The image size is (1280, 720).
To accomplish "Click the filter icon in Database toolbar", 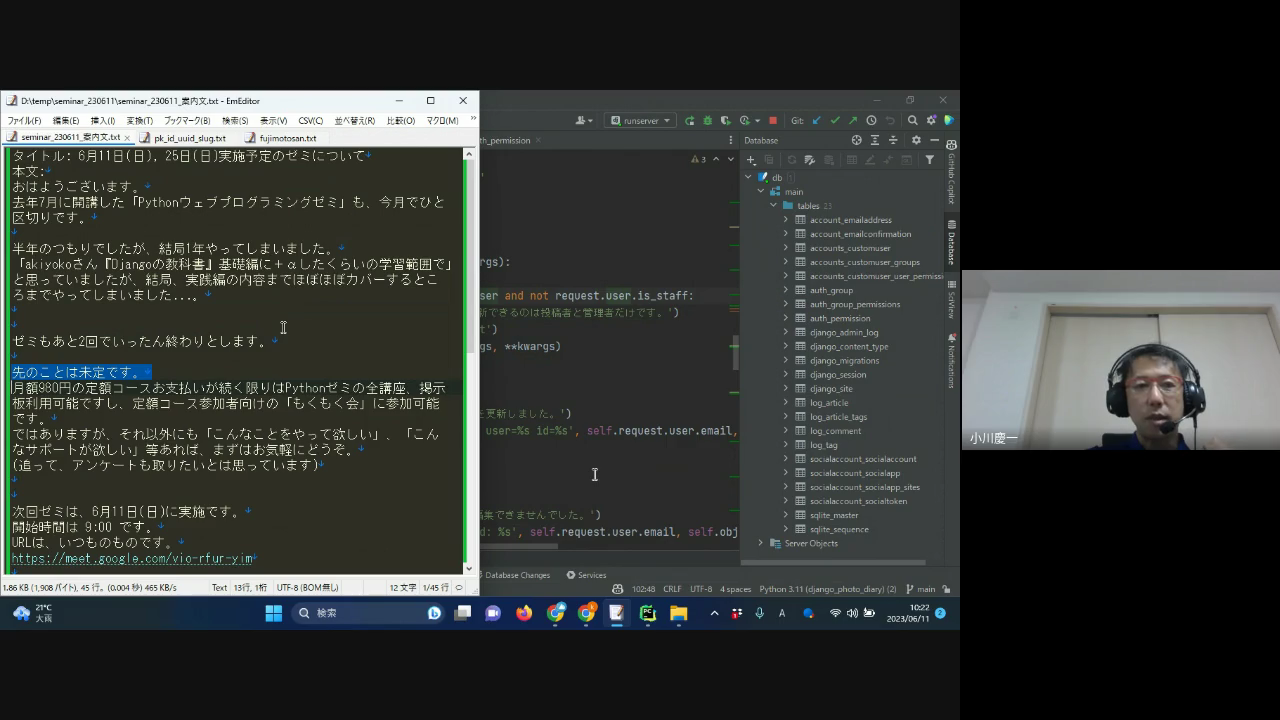I will [929, 160].
